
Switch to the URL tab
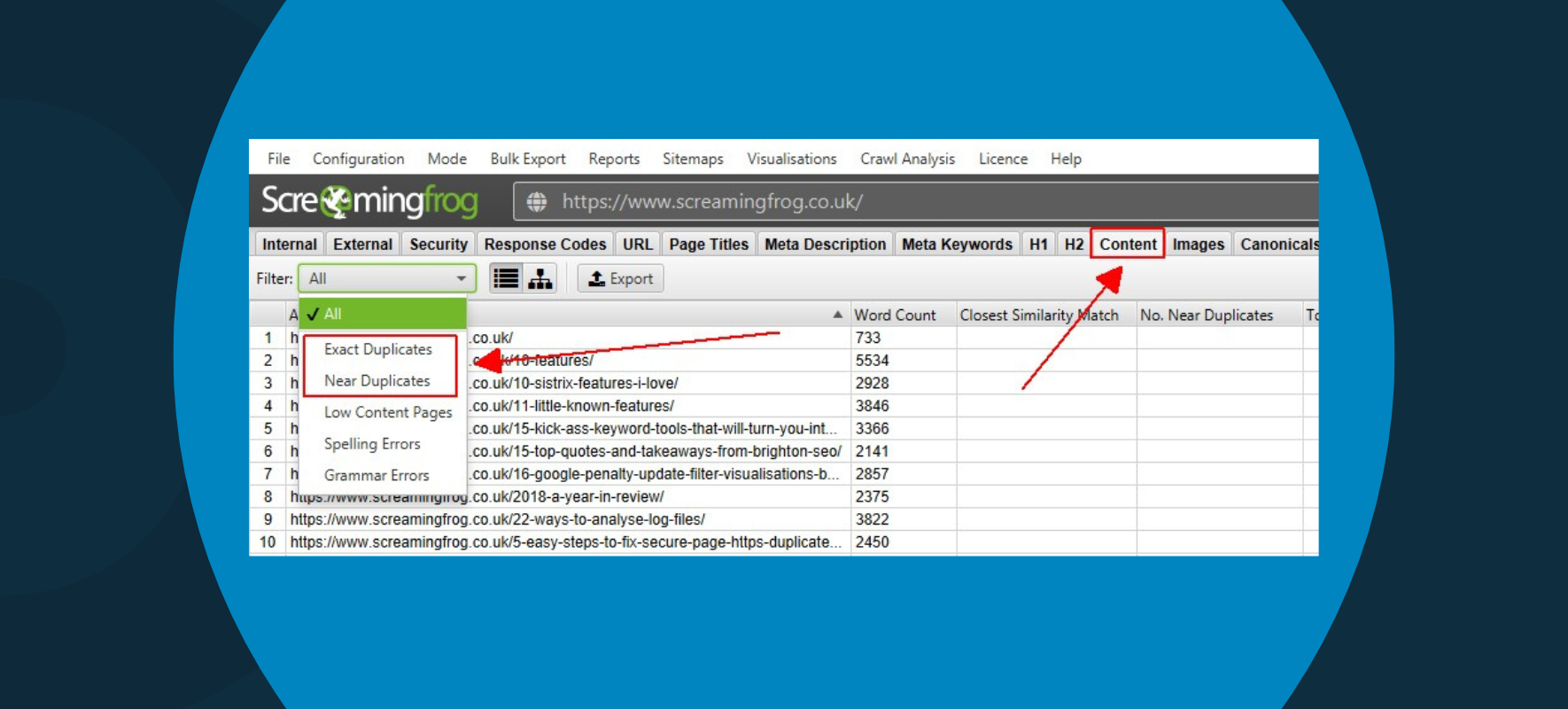(x=637, y=245)
